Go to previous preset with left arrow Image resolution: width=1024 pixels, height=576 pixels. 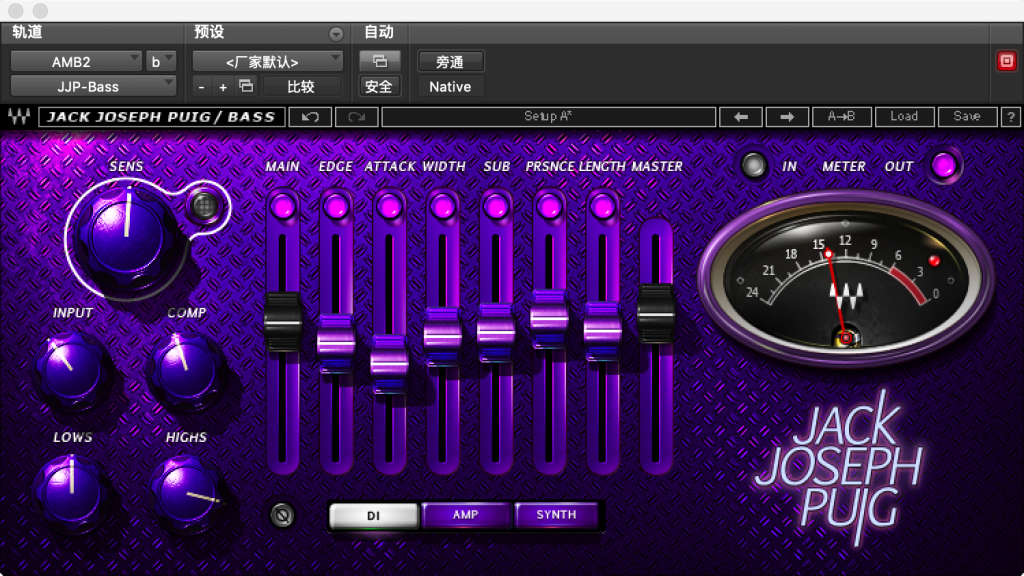(741, 117)
